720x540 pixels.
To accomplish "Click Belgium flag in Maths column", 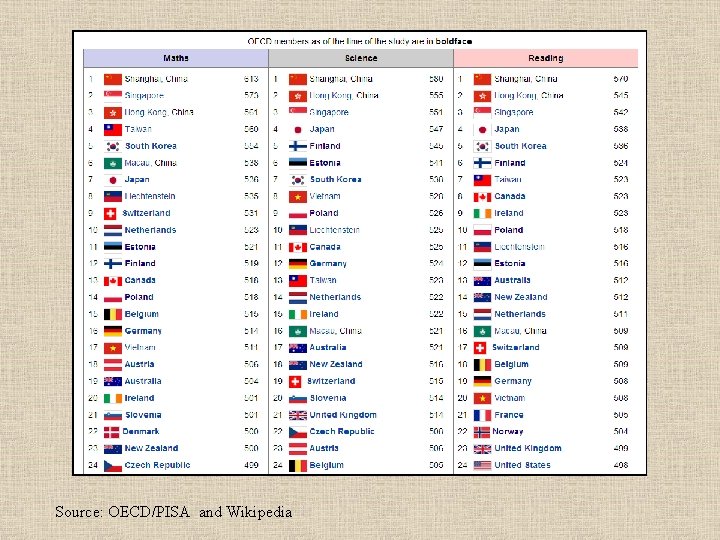I will [112, 314].
